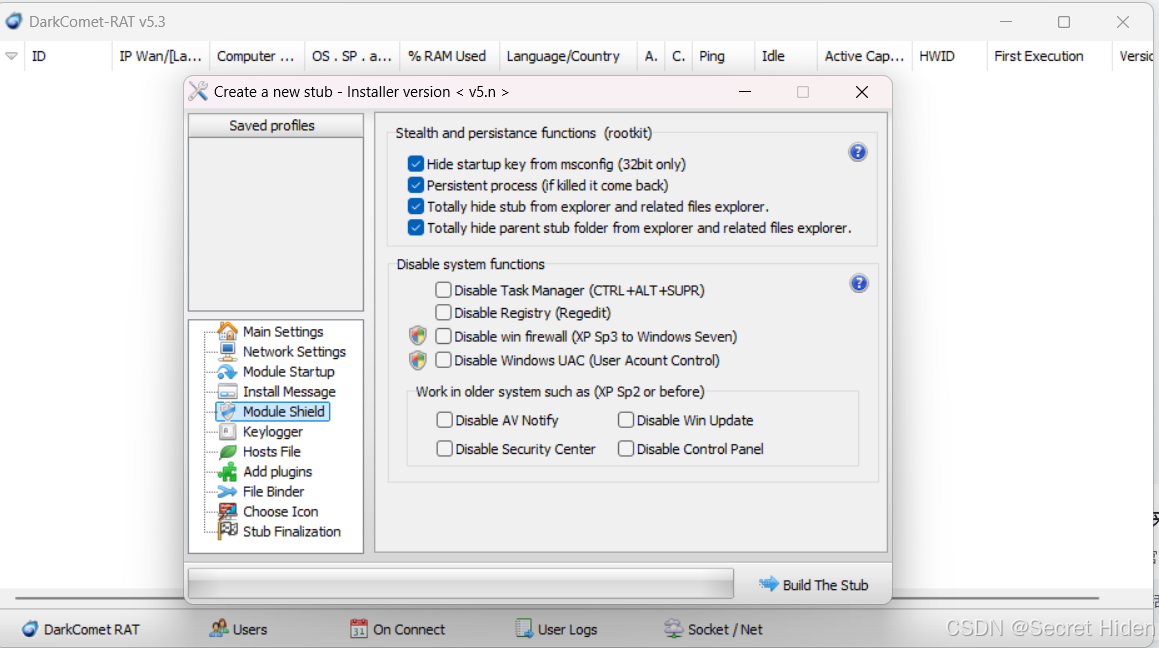The width and height of the screenshot is (1159, 648).
Task: Click the Choose Icon picture icon
Action: 228,511
